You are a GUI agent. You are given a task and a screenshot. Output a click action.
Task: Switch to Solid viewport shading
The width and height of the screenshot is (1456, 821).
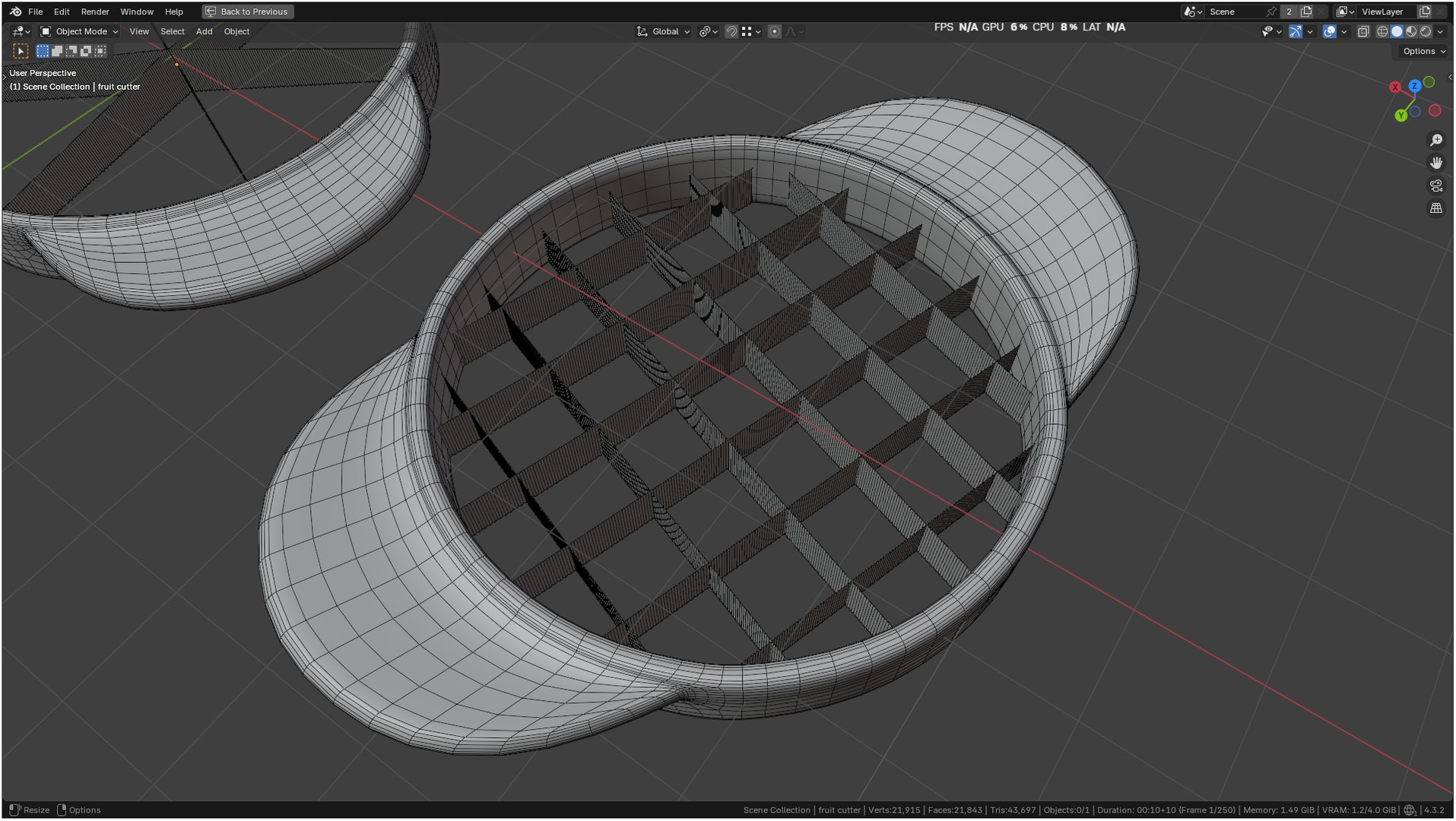coord(1397,31)
